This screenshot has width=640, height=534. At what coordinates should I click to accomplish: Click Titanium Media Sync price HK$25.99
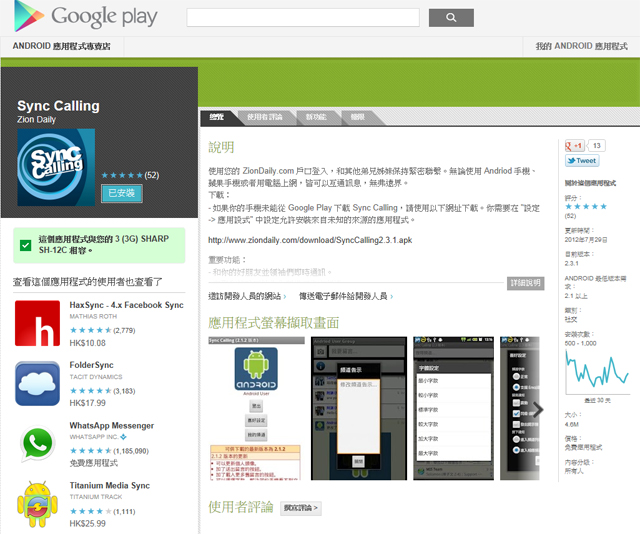[x=87, y=523]
